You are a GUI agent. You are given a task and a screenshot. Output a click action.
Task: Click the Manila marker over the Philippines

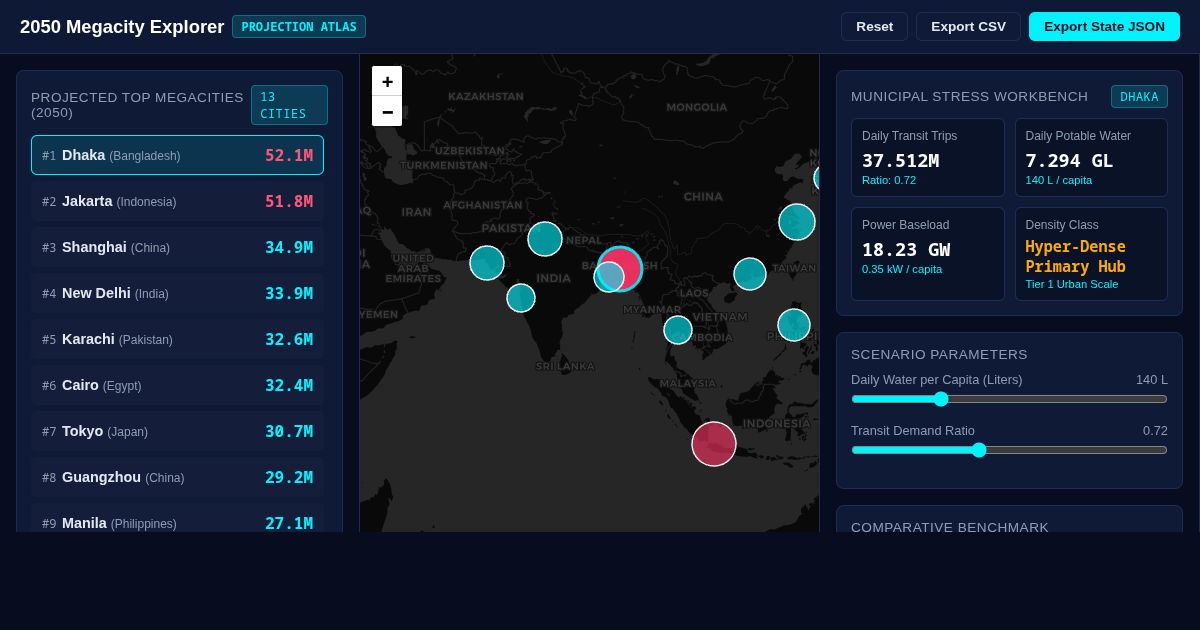coord(794,325)
